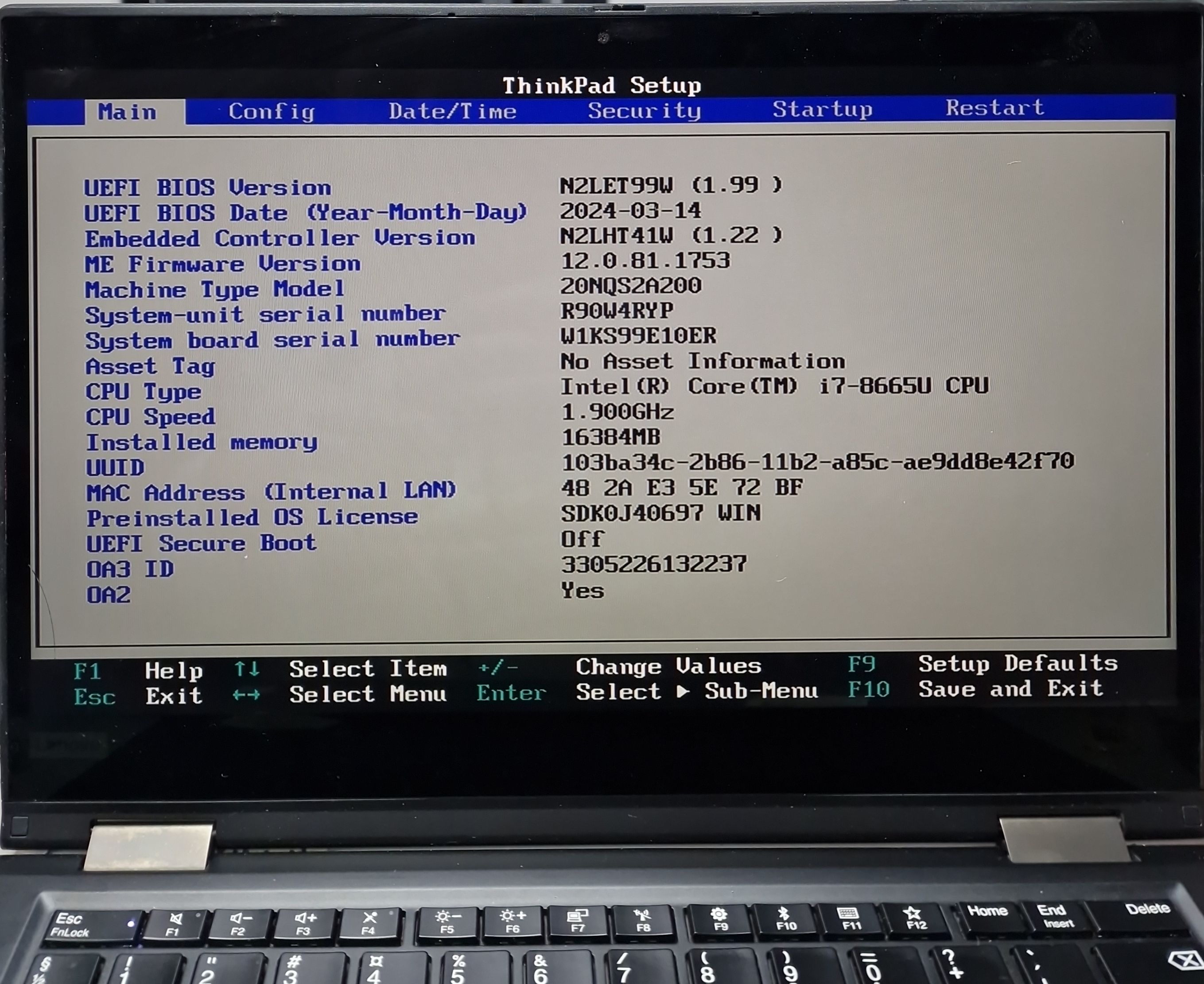Click firmware value 12.0.81.1753
Viewport: 1204px width, 984px height.
point(645,261)
